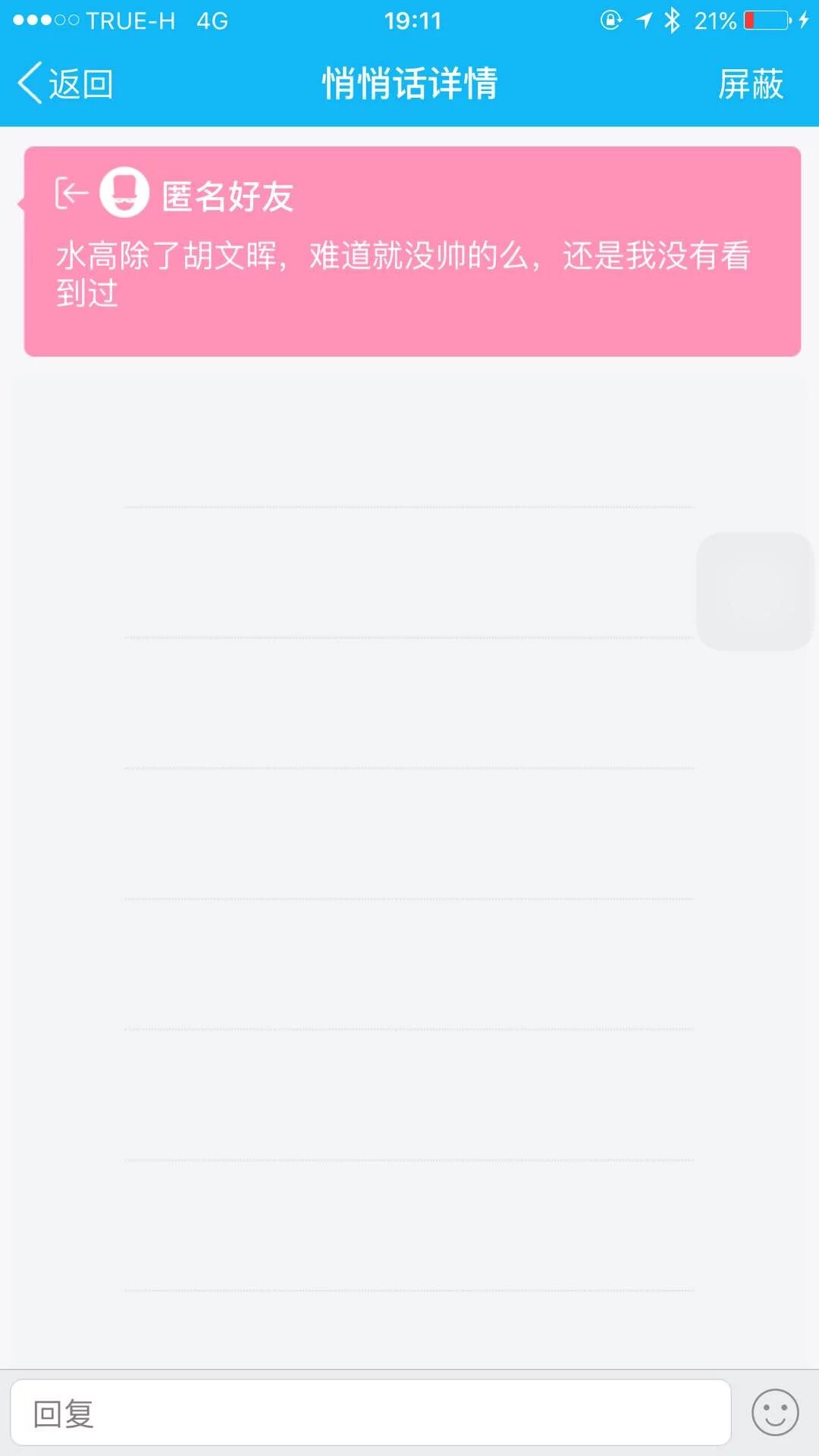The width and height of the screenshot is (819, 1456).
Task: Tap the floating AssistiveTouch button
Action: (755, 591)
